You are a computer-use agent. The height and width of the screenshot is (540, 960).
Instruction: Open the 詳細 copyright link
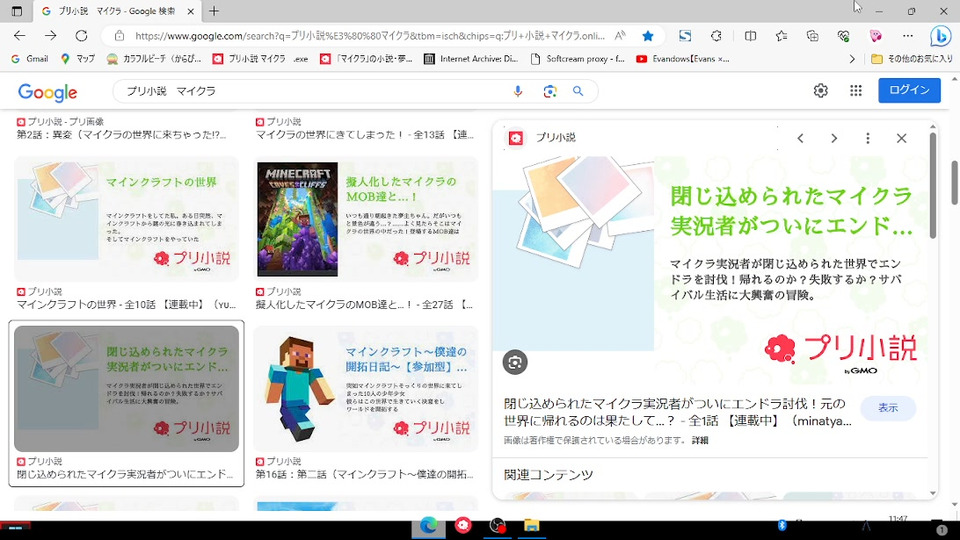[700, 440]
